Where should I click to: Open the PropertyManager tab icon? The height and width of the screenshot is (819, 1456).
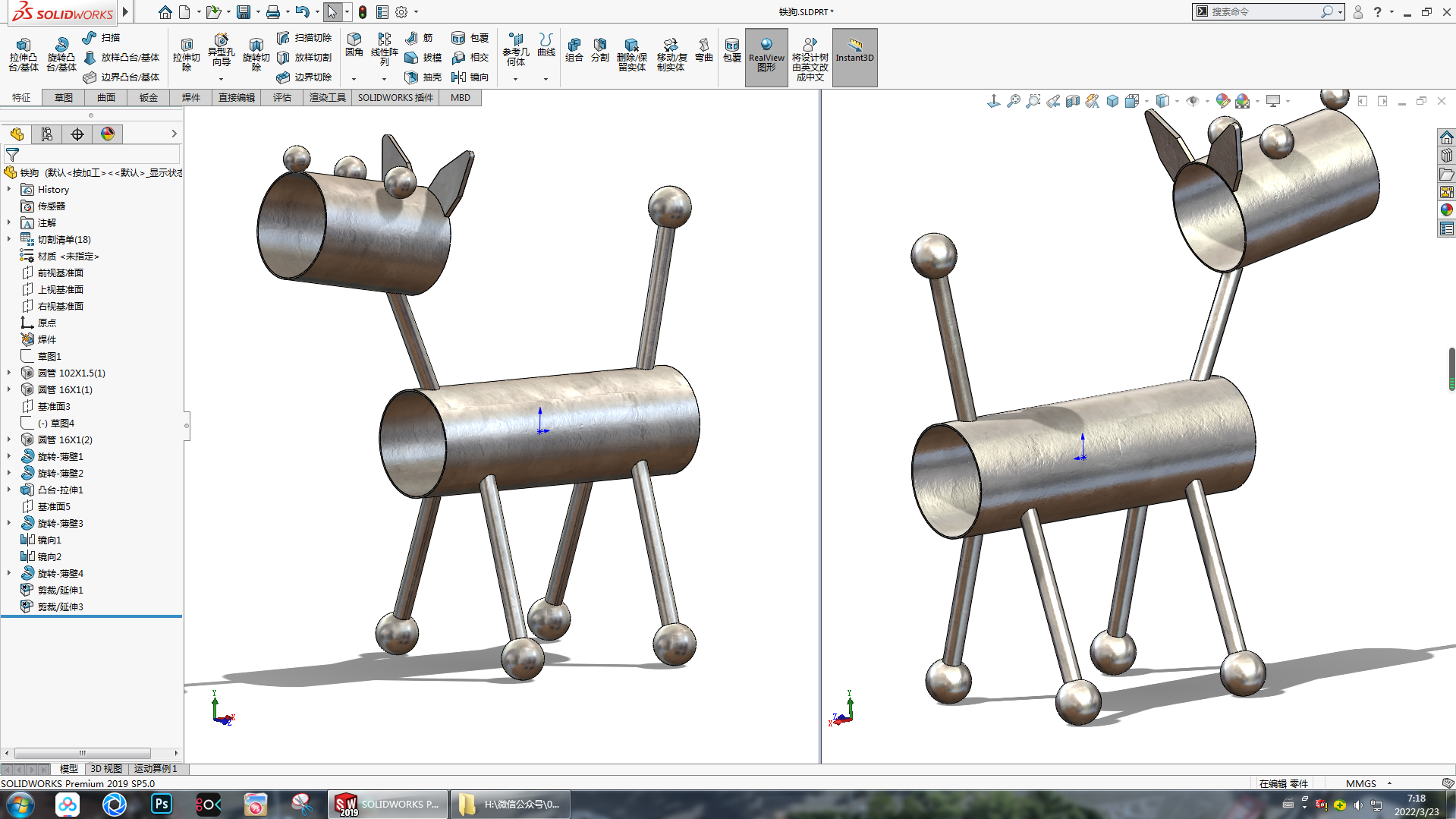click(47, 134)
